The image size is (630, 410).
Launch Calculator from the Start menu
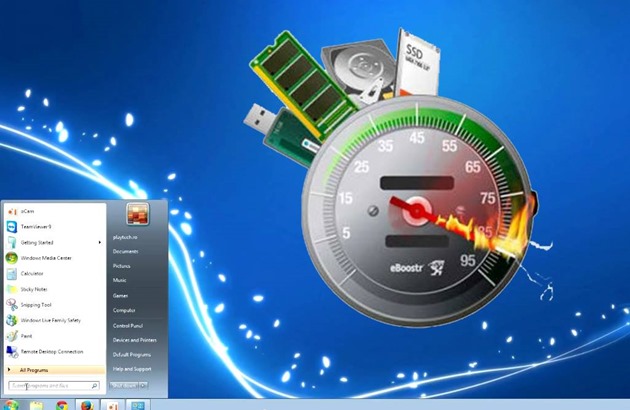31,273
